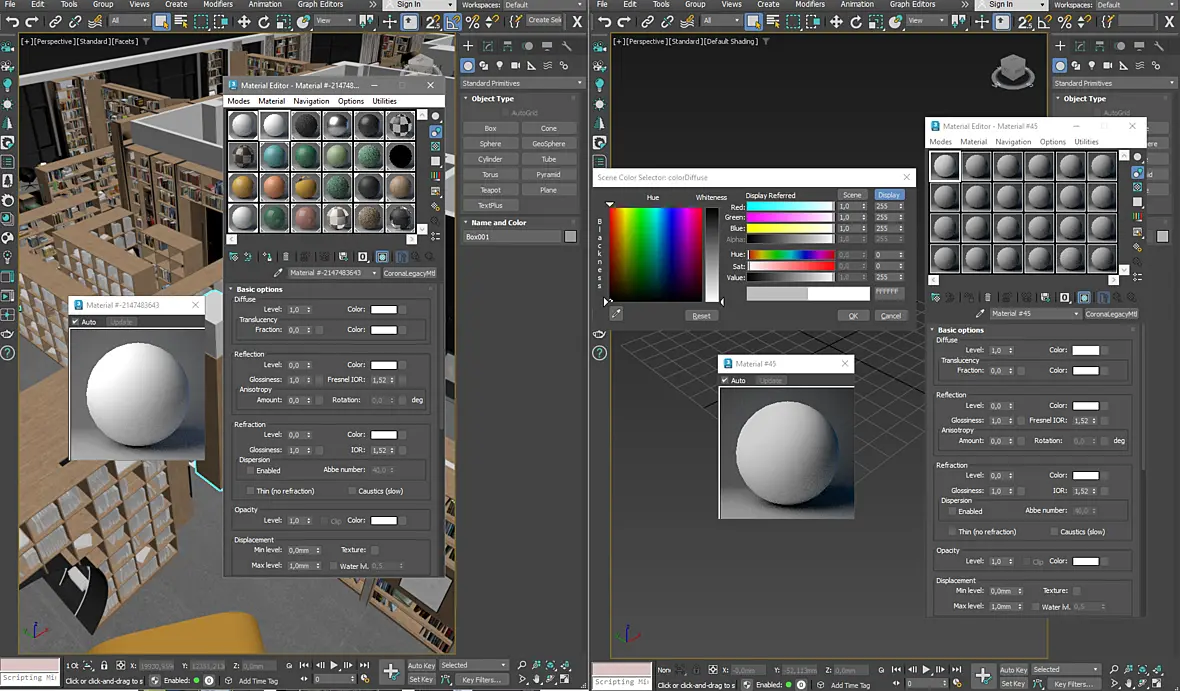Screen dimensions: 1180x691
Task: Open Selected key filter dropdown in left window
Action: click(x=473, y=665)
